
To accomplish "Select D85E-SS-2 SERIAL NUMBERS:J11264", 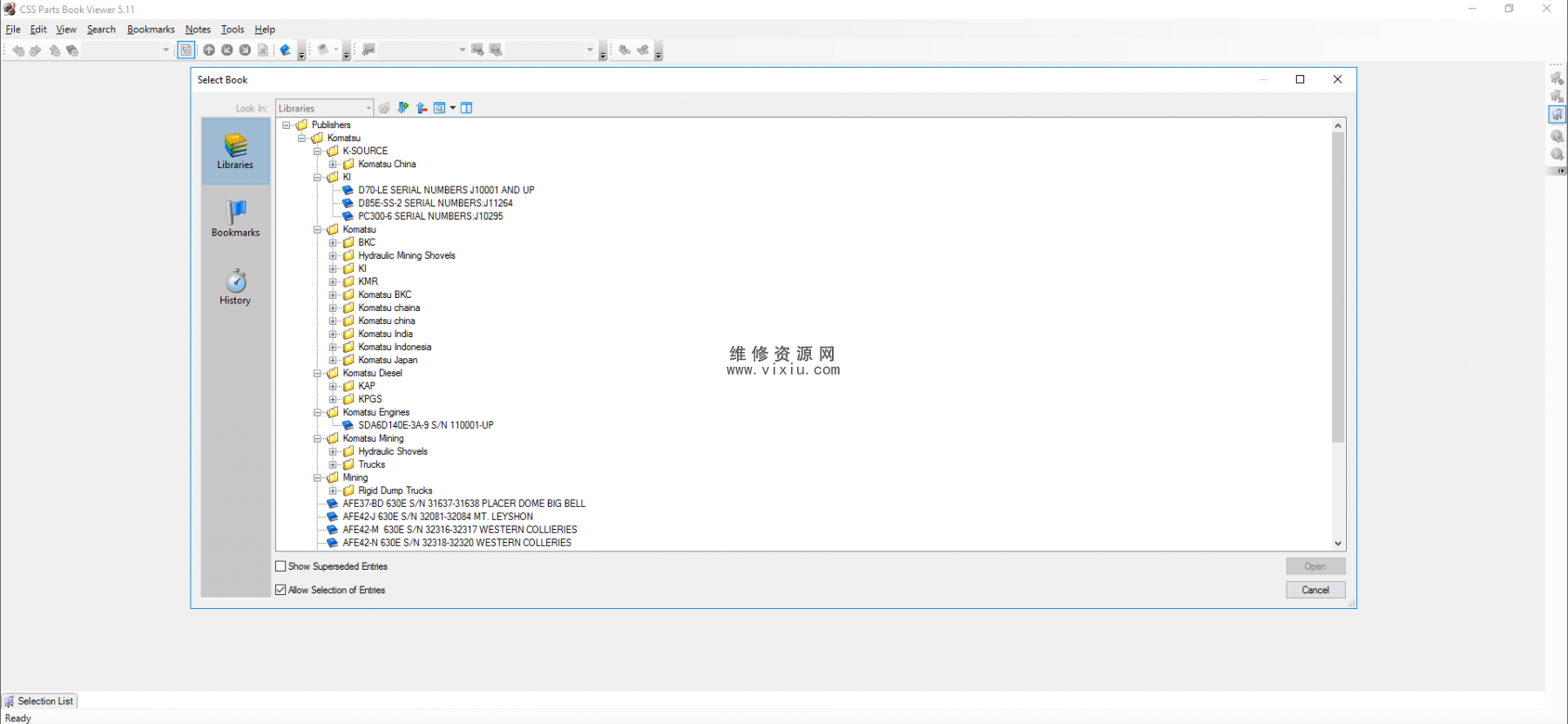I will click(x=436, y=203).
